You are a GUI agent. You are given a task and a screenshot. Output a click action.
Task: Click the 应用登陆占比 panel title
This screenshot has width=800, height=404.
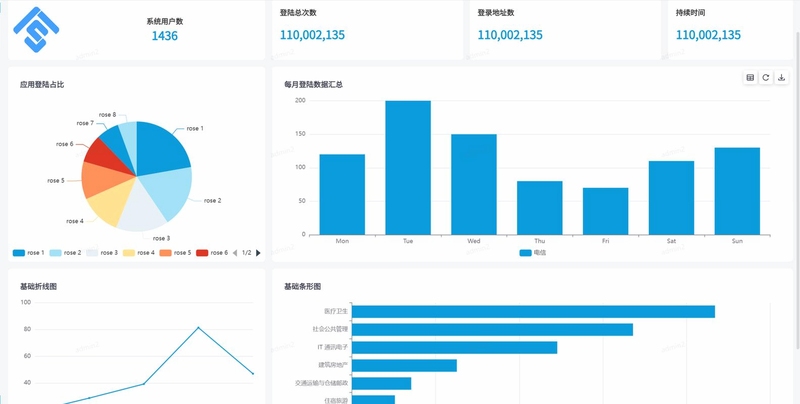[42, 85]
